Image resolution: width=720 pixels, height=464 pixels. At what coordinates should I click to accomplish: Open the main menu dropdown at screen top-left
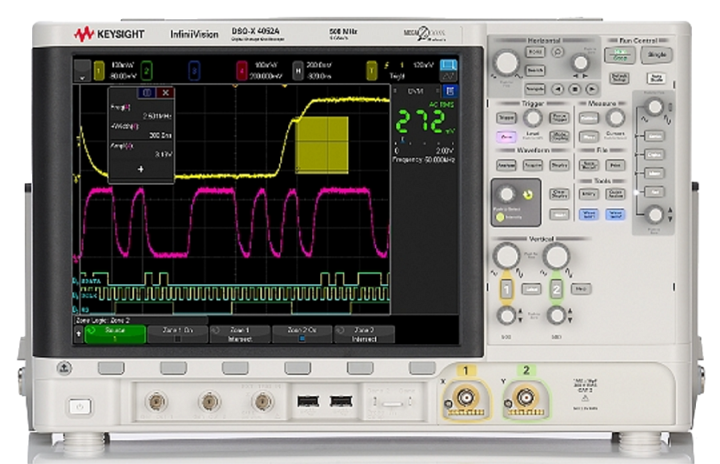(x=82, y=71)
